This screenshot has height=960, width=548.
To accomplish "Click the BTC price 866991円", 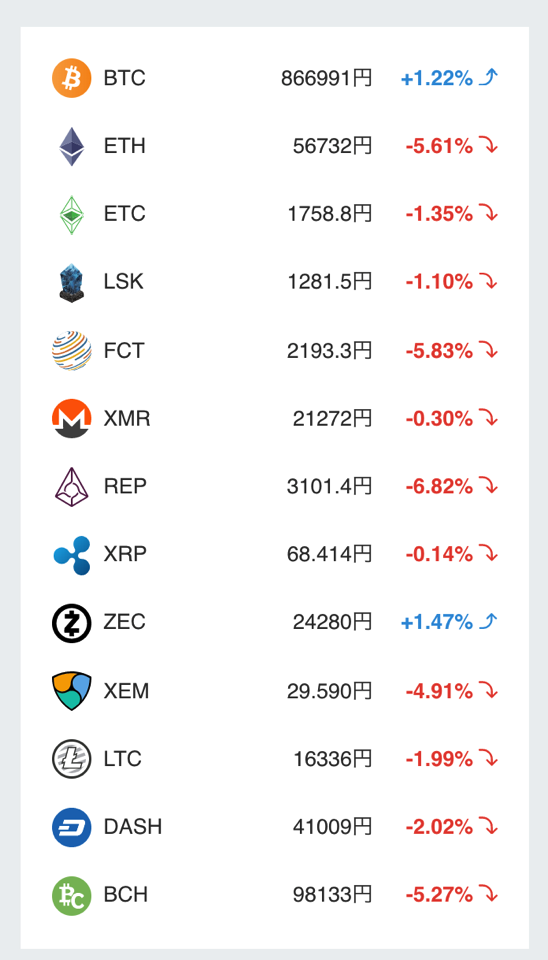I will (x=326, y=78).
